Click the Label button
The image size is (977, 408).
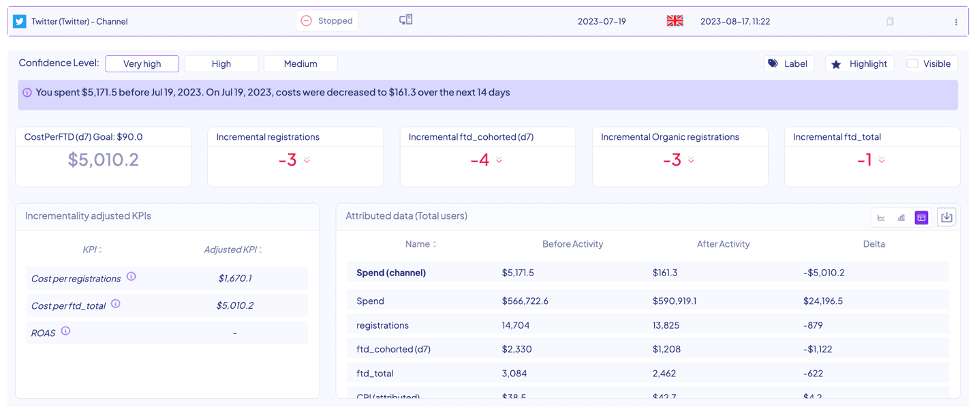point(788,64)
